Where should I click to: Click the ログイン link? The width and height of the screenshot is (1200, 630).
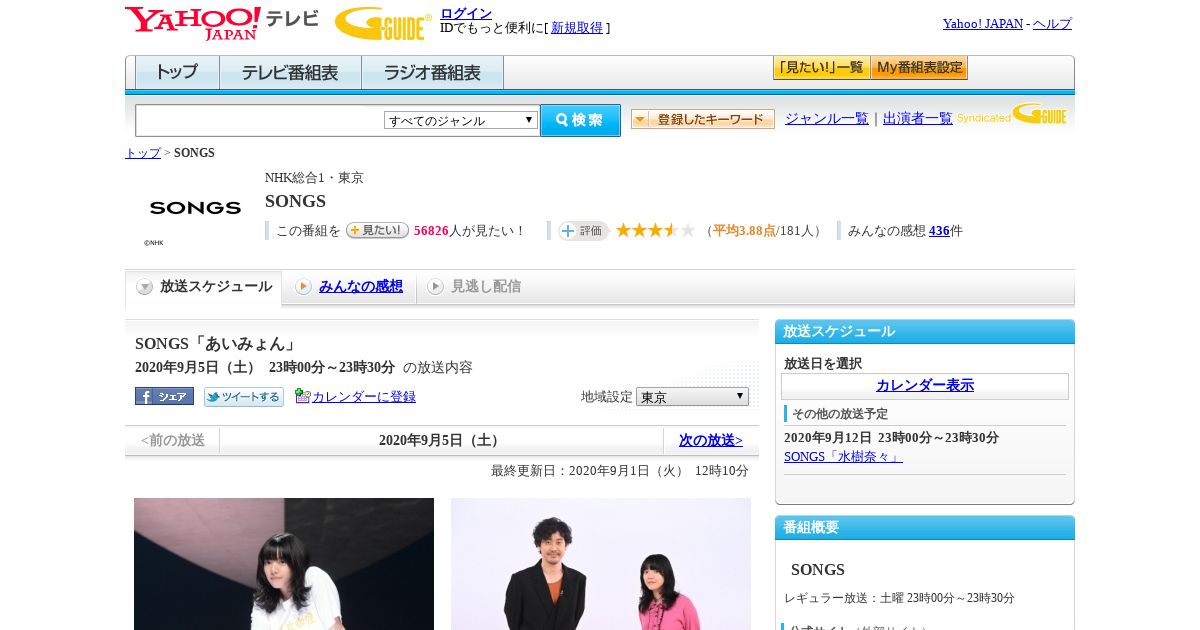pyautogui.click(x=466, y=13)
